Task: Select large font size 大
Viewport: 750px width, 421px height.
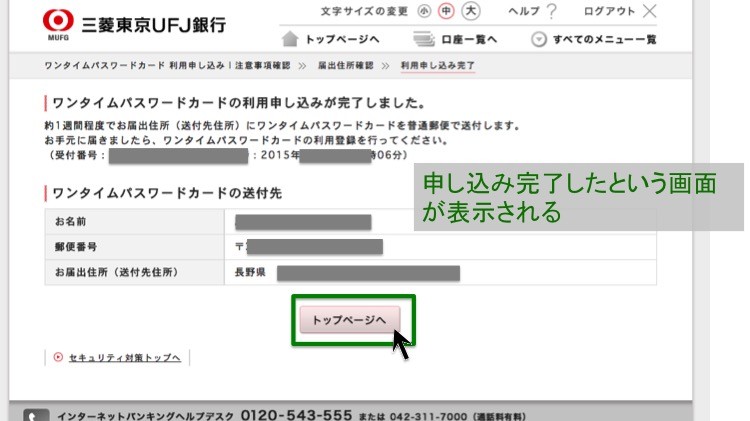Action: point(471,11)
